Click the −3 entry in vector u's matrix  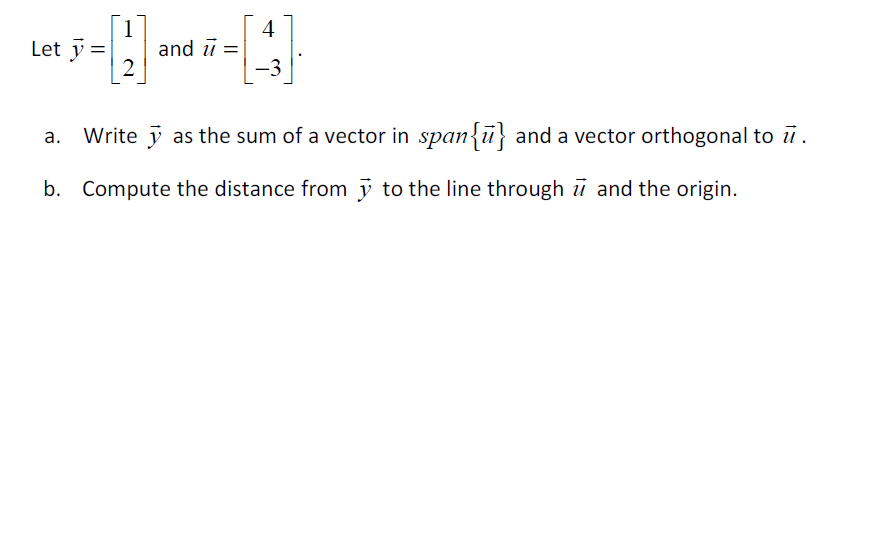point(268,68)
